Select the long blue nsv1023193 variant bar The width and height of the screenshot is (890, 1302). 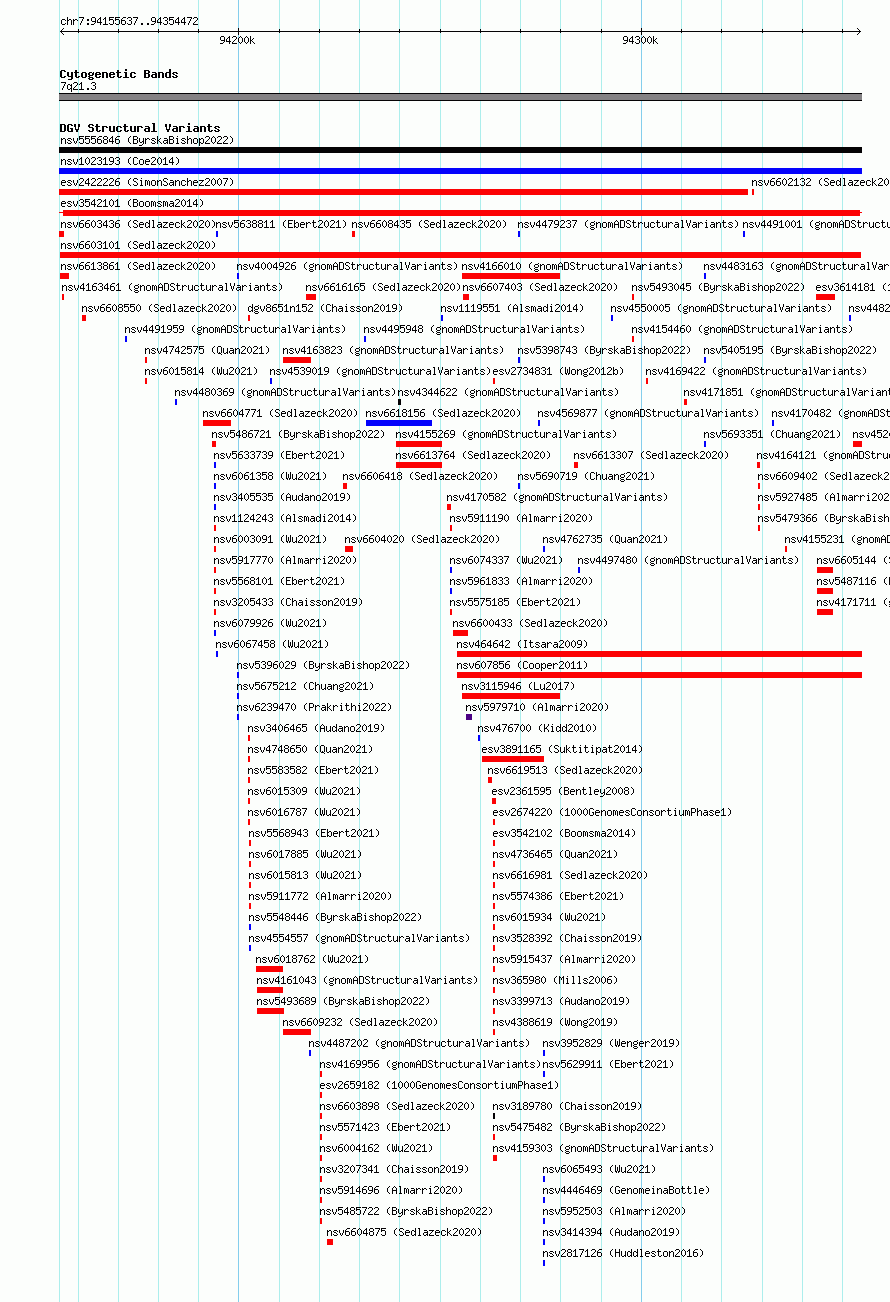(461, 171)
